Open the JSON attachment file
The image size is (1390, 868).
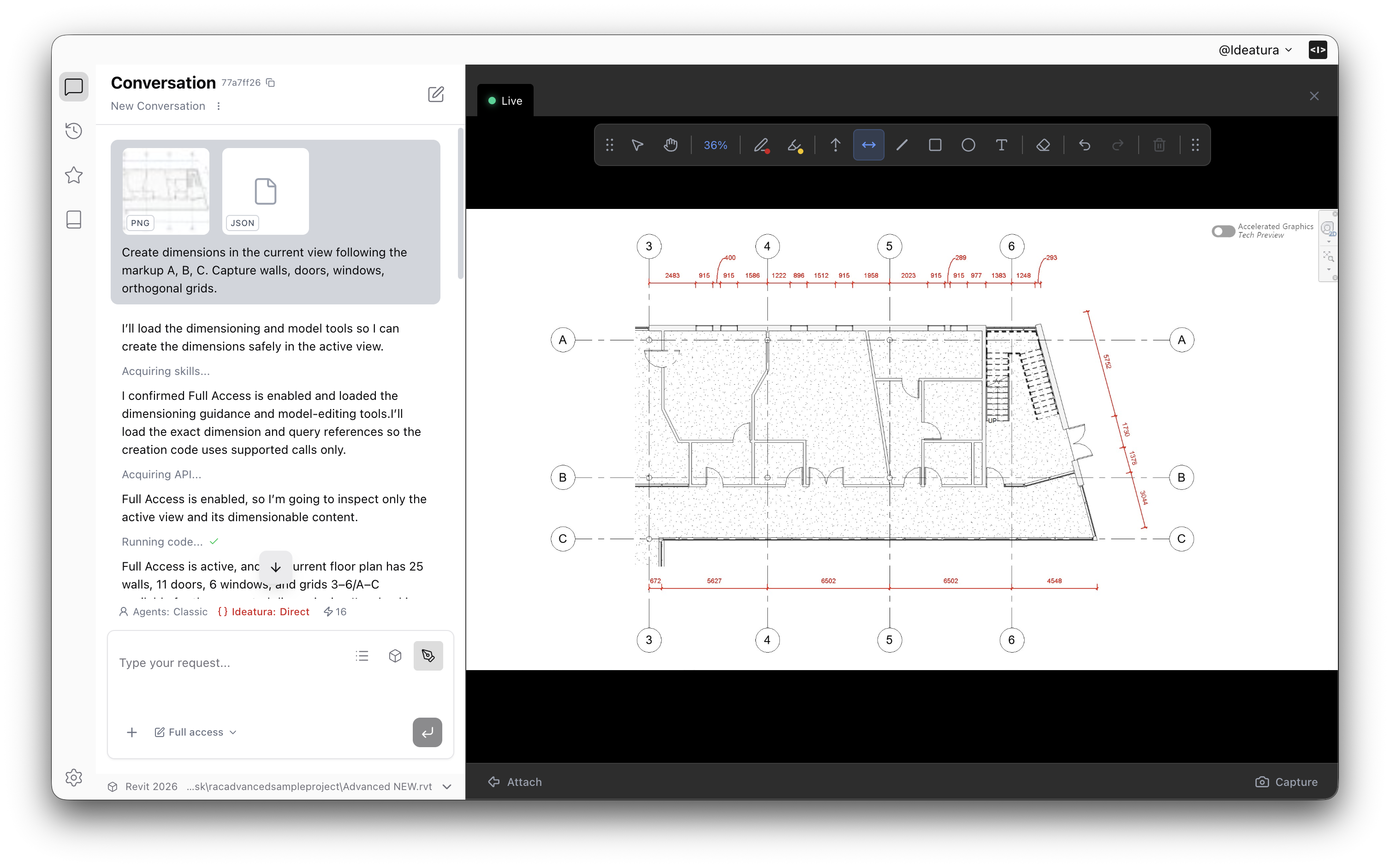tap(266, 191)
